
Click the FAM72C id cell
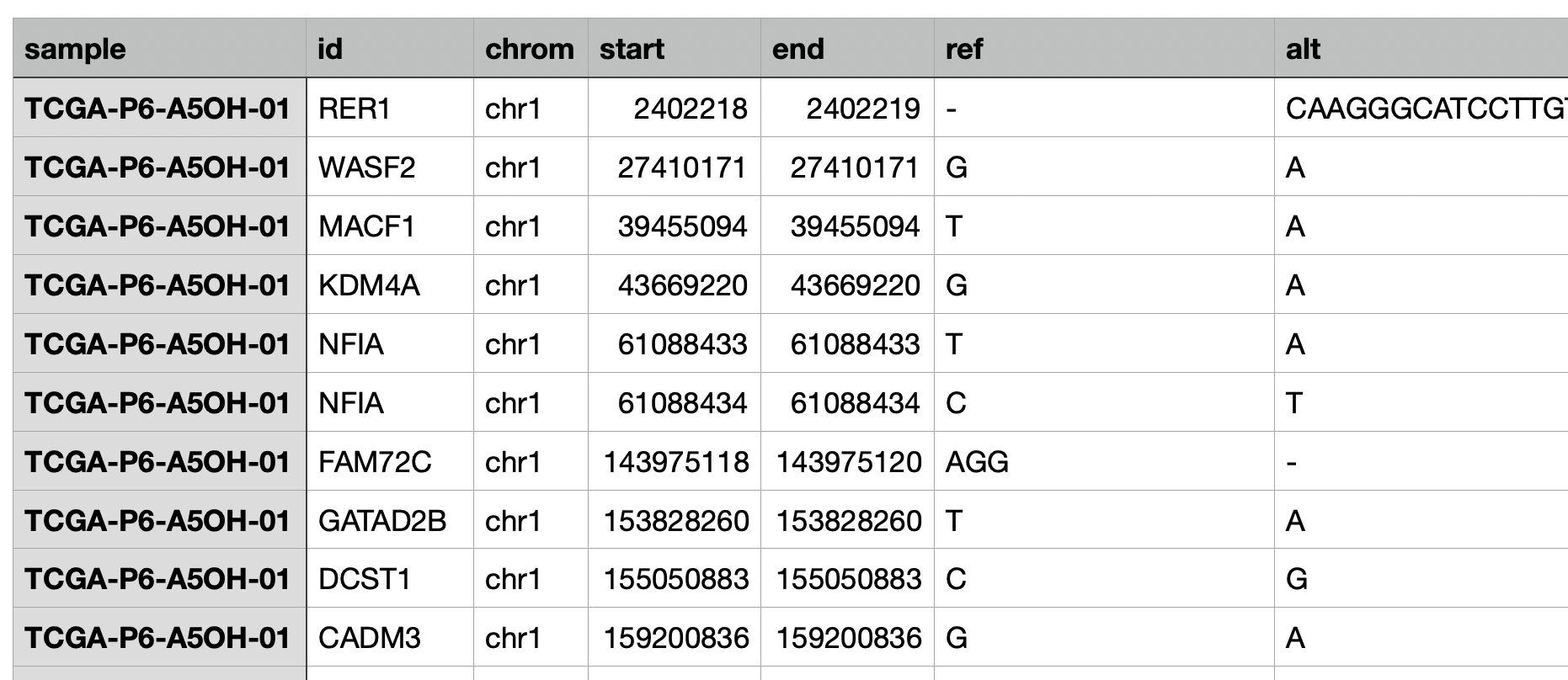point(390,461)
